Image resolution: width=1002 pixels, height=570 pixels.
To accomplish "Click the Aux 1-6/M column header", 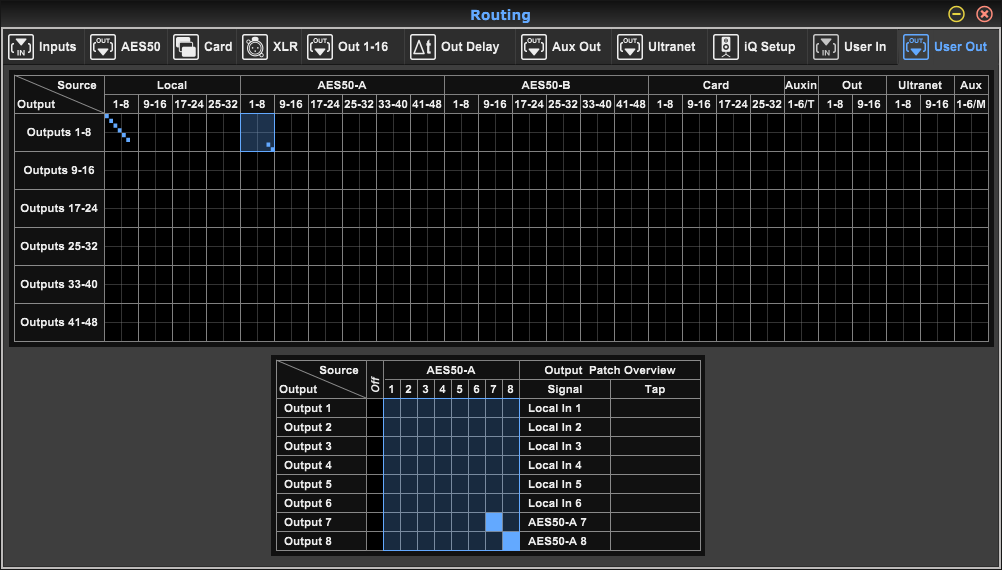I will (x=971, y=104).
